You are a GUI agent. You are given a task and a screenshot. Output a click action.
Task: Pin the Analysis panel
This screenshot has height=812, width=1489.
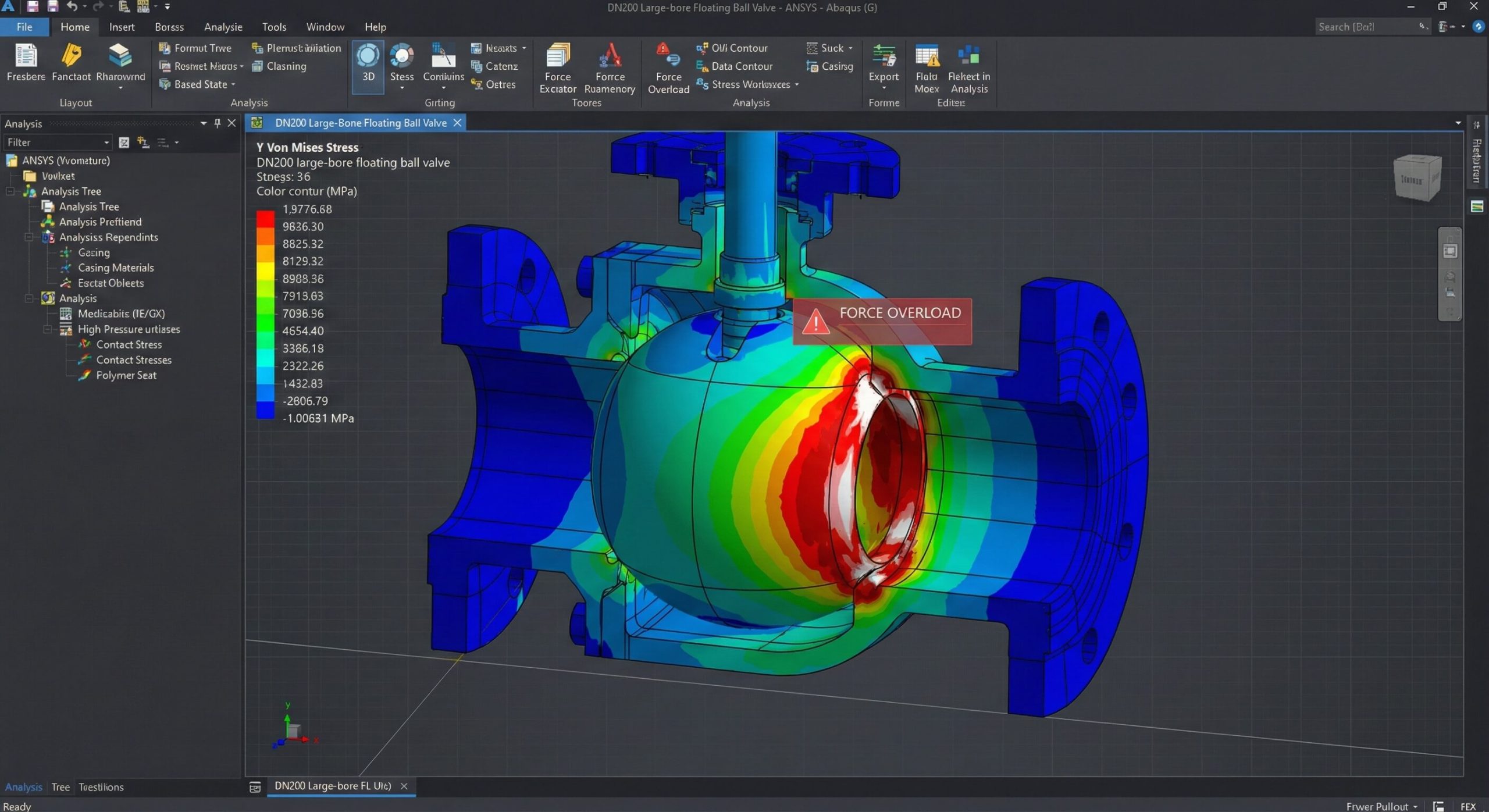[217, 123]
